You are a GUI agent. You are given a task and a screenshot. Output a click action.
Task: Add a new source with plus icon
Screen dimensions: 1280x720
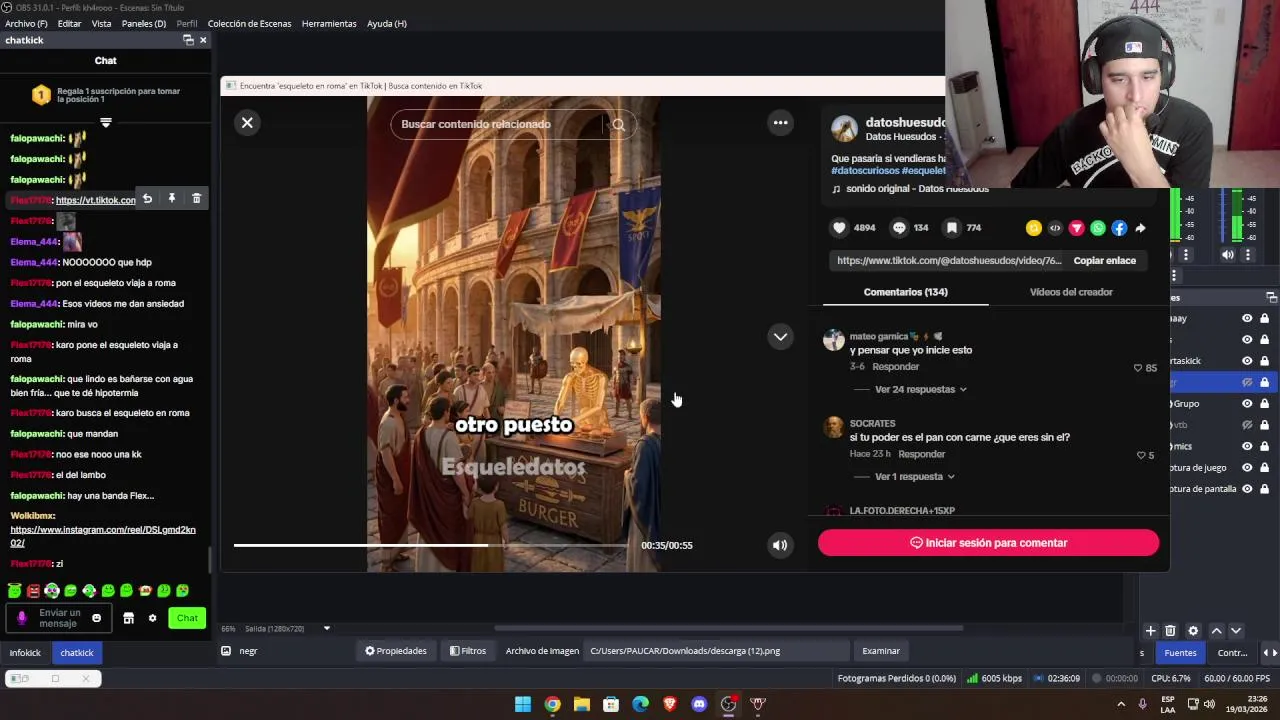click(1150, 631)
